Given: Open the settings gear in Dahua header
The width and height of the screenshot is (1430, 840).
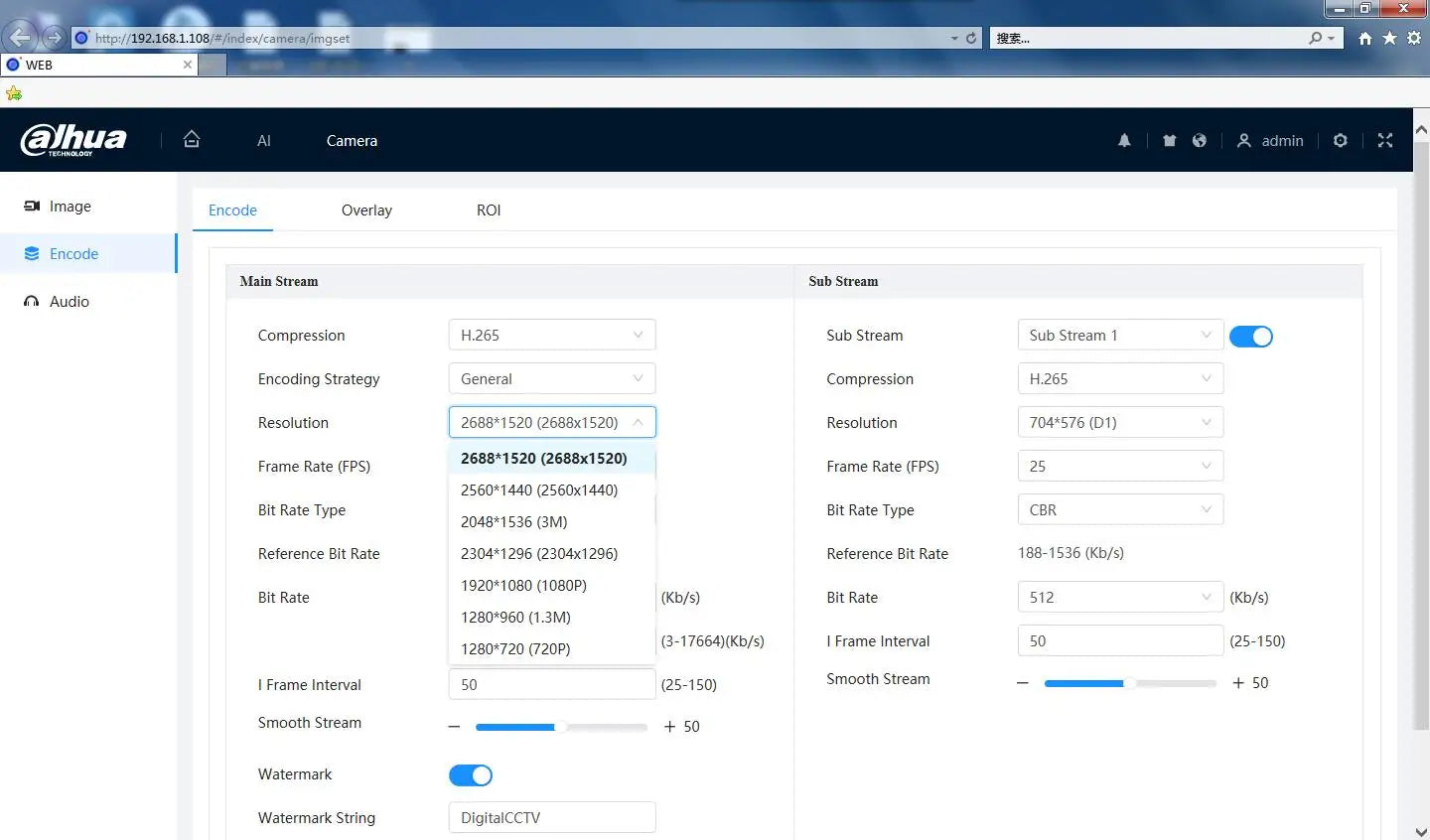Looking at the screenshot, I should coord(1341,141).
